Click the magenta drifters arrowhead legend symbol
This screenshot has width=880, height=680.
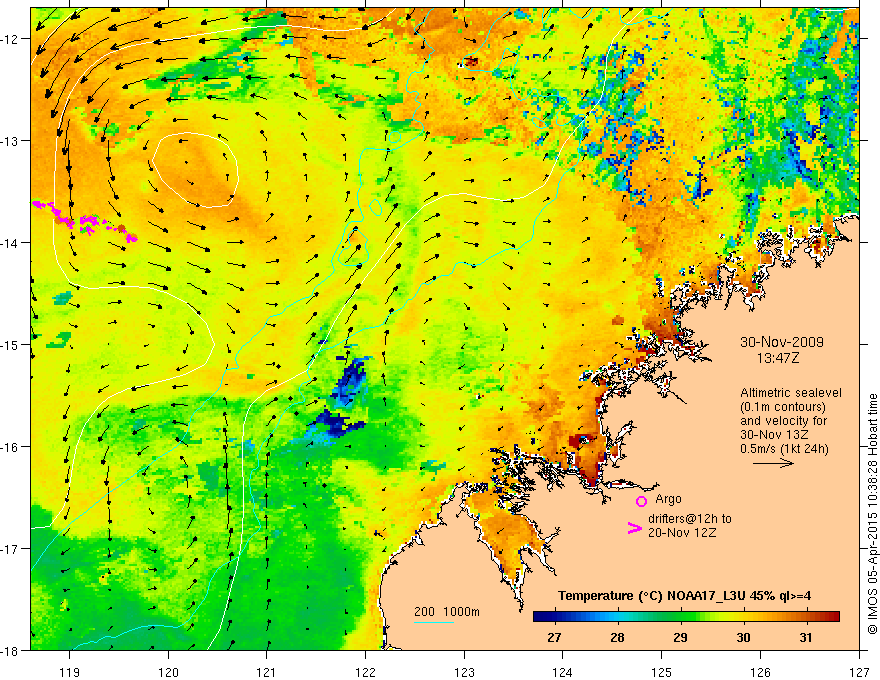click(635, 527)
